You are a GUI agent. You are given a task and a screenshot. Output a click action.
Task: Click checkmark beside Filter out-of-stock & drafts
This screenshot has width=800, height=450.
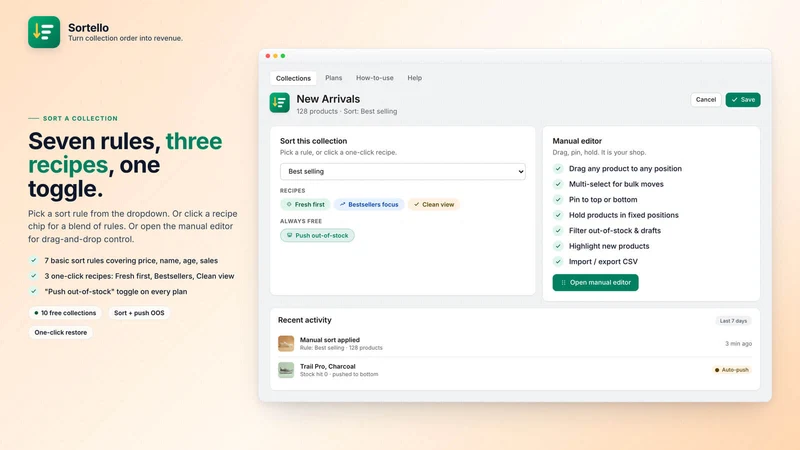(x=558, y=231)
